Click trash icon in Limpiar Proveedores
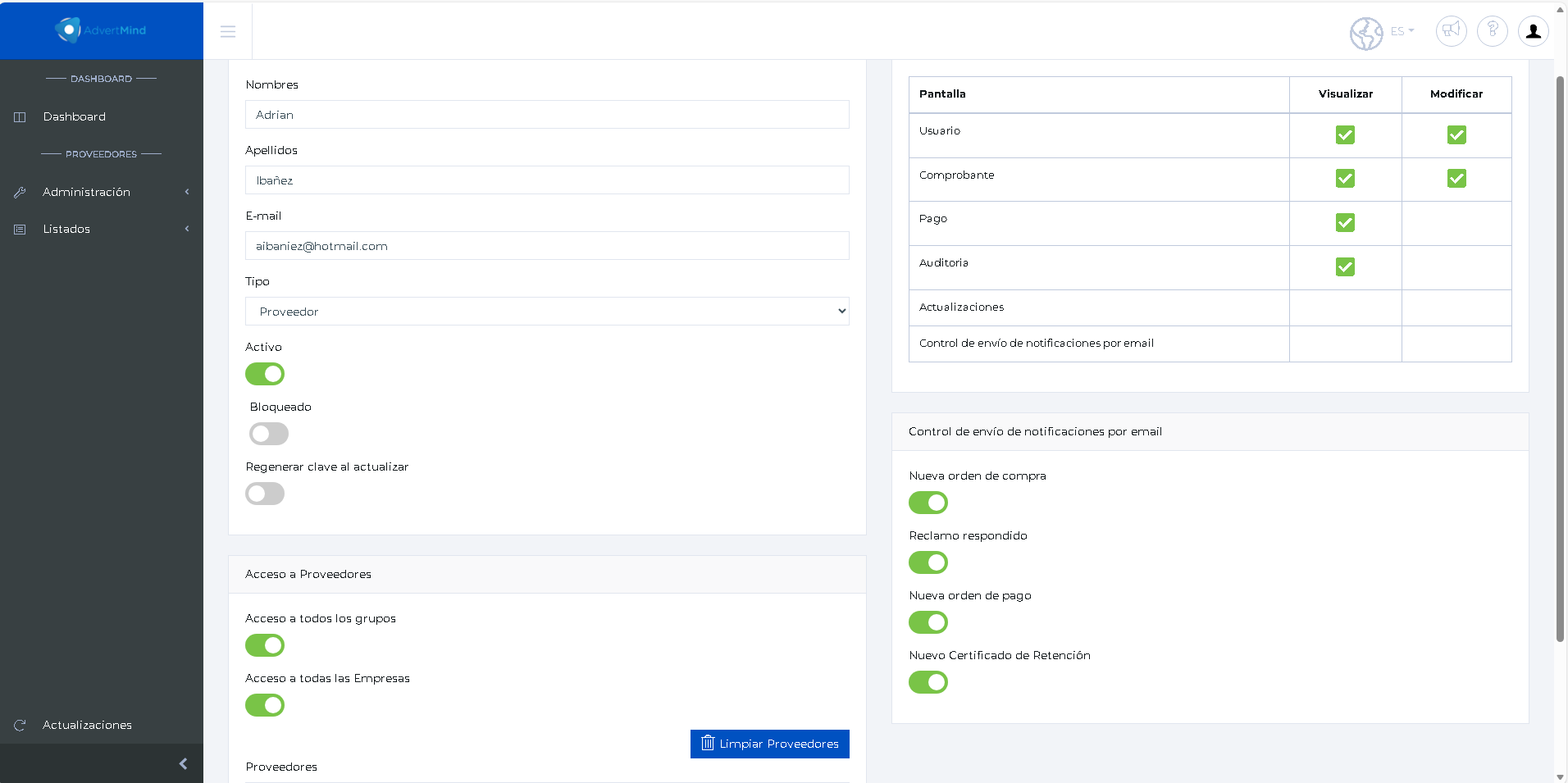 [708, 743]
